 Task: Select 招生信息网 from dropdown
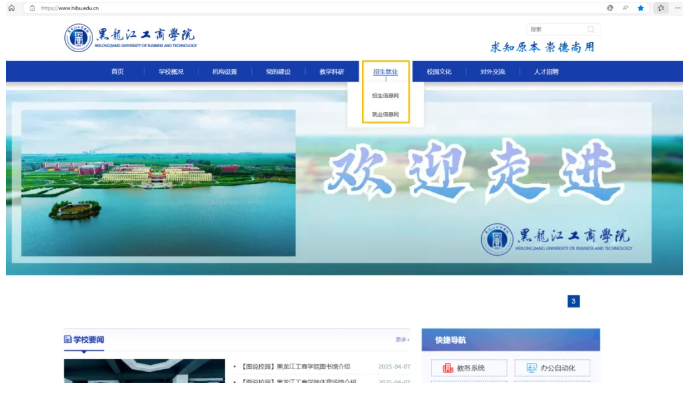pos(386,95)
